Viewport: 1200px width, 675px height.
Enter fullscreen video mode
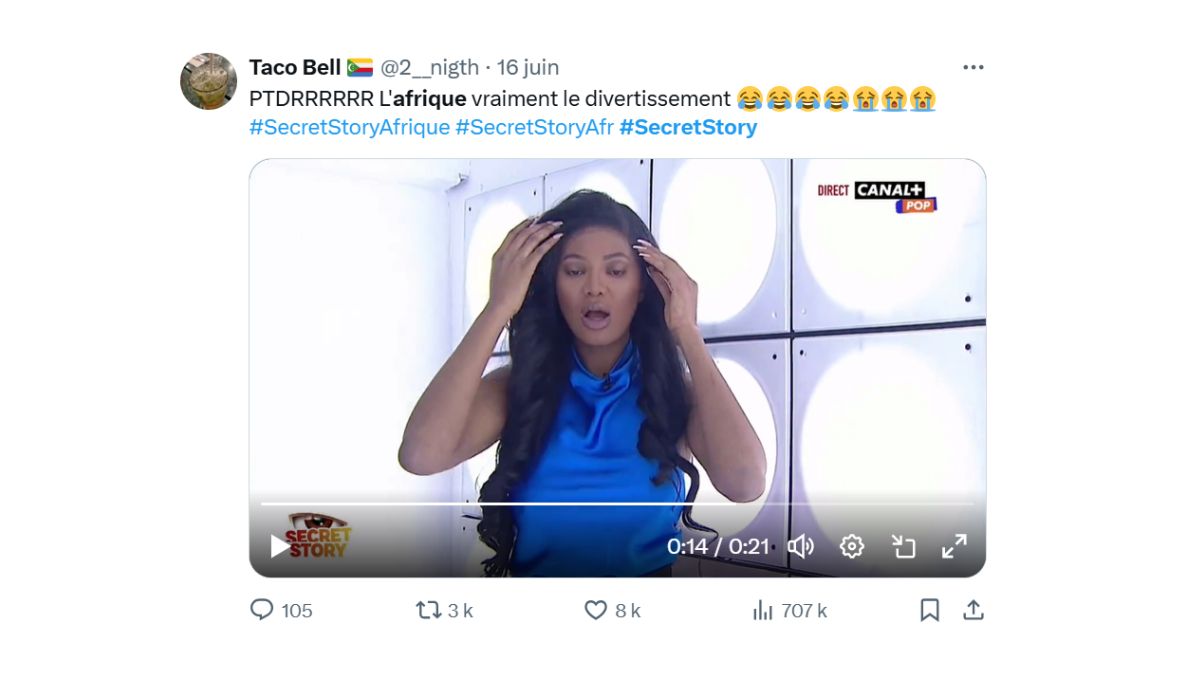tap(953, 545)
